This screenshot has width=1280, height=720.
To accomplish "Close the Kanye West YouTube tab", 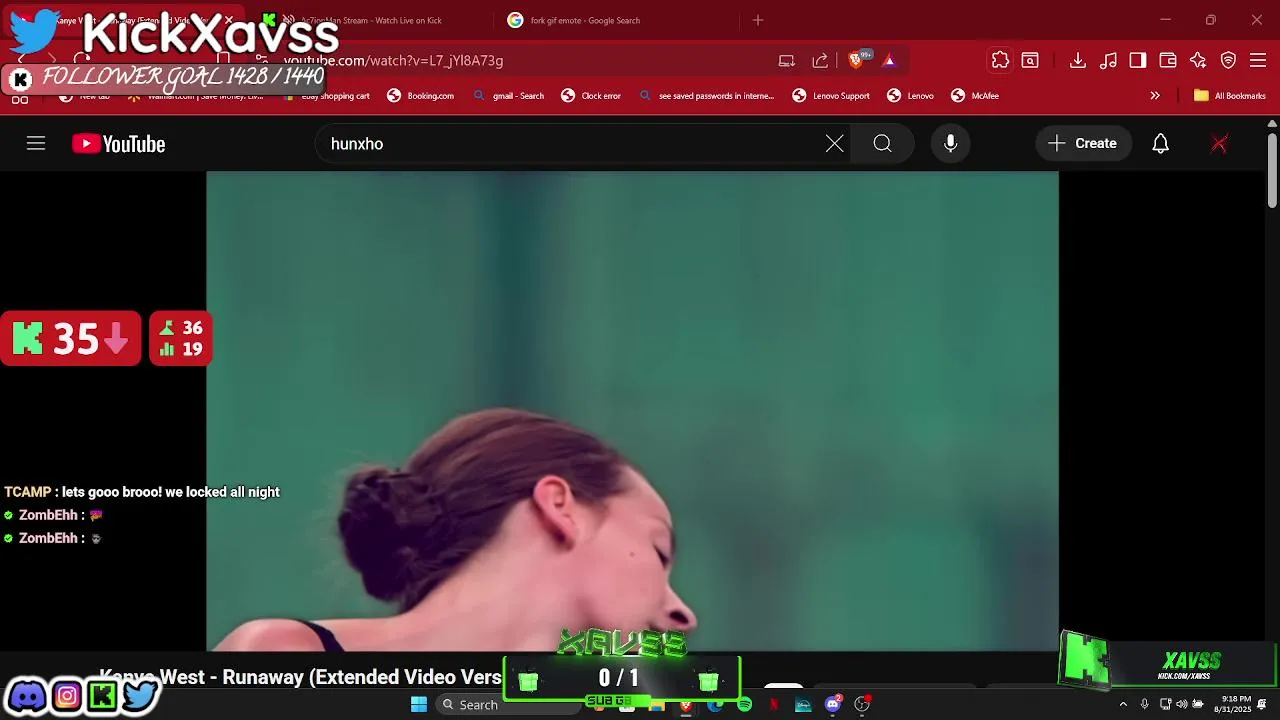I will (x=229, y=20).
